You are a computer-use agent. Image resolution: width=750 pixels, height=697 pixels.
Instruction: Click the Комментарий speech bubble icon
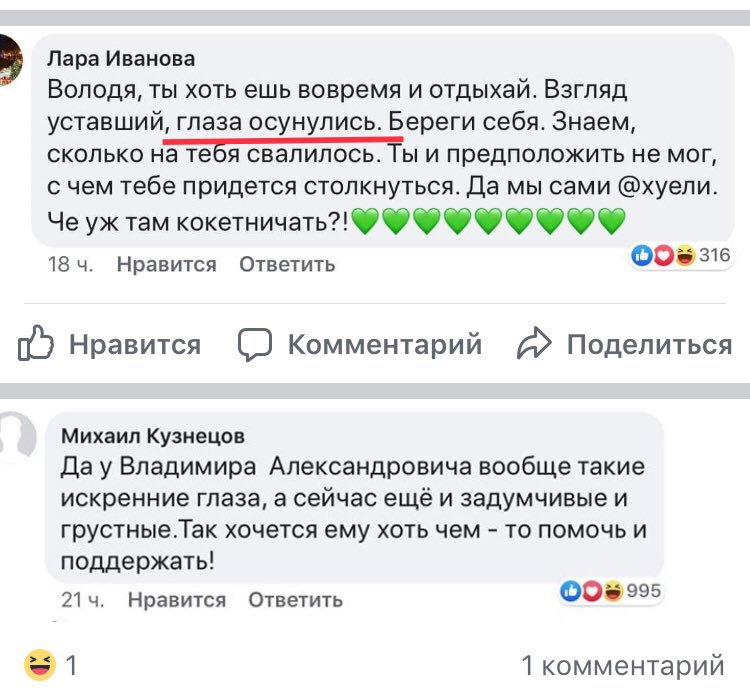coord(256,345)
